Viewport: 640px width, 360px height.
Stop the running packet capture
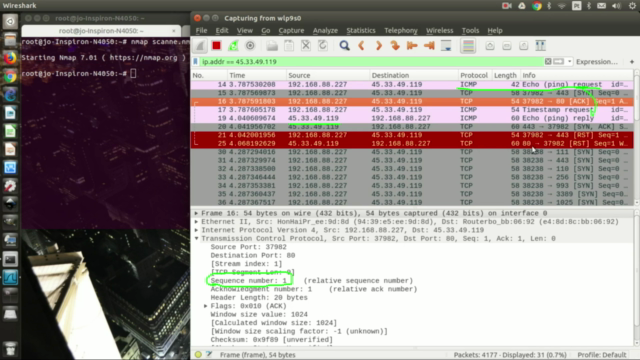216,46
